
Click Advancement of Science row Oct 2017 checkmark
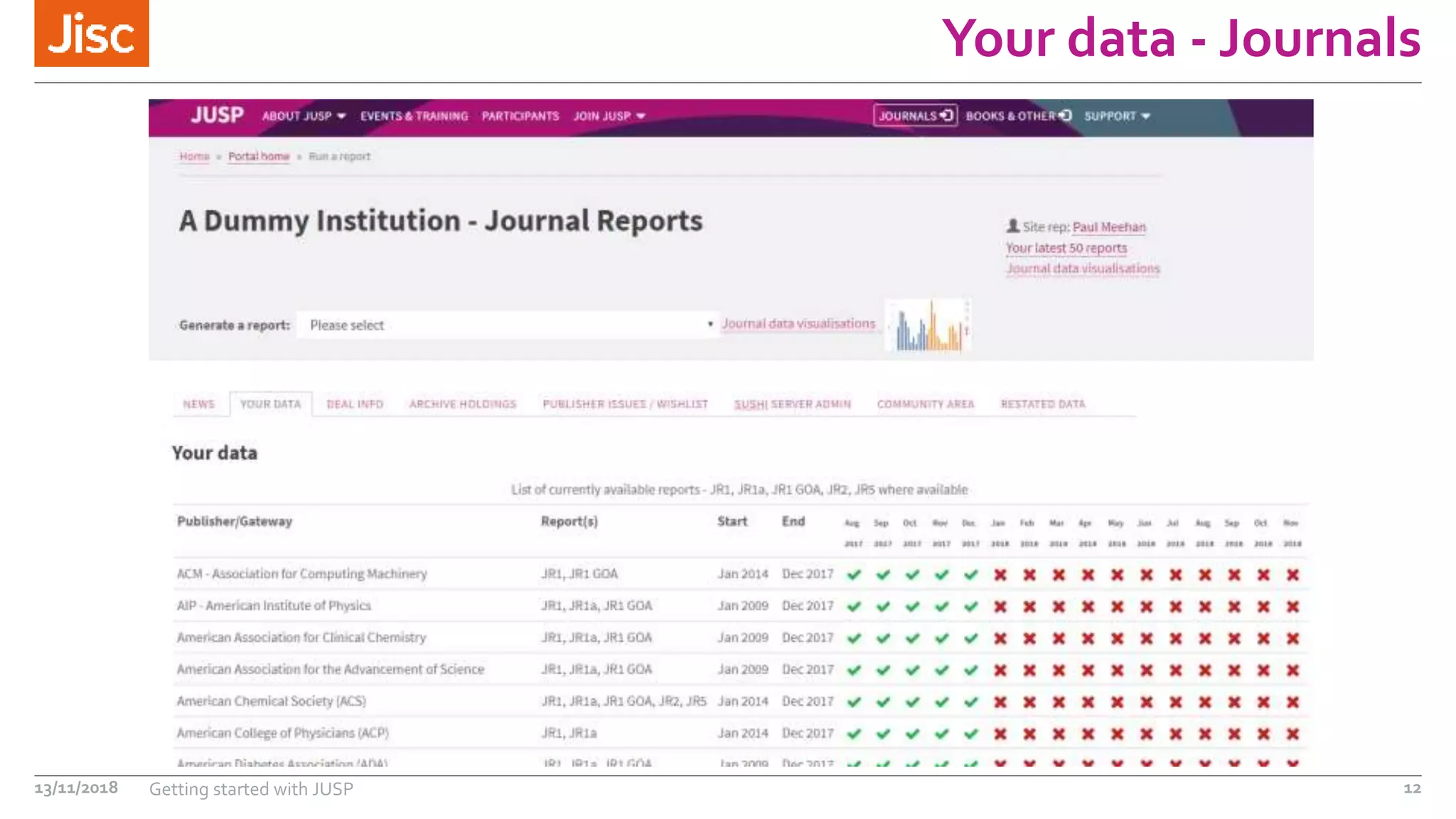912,670
